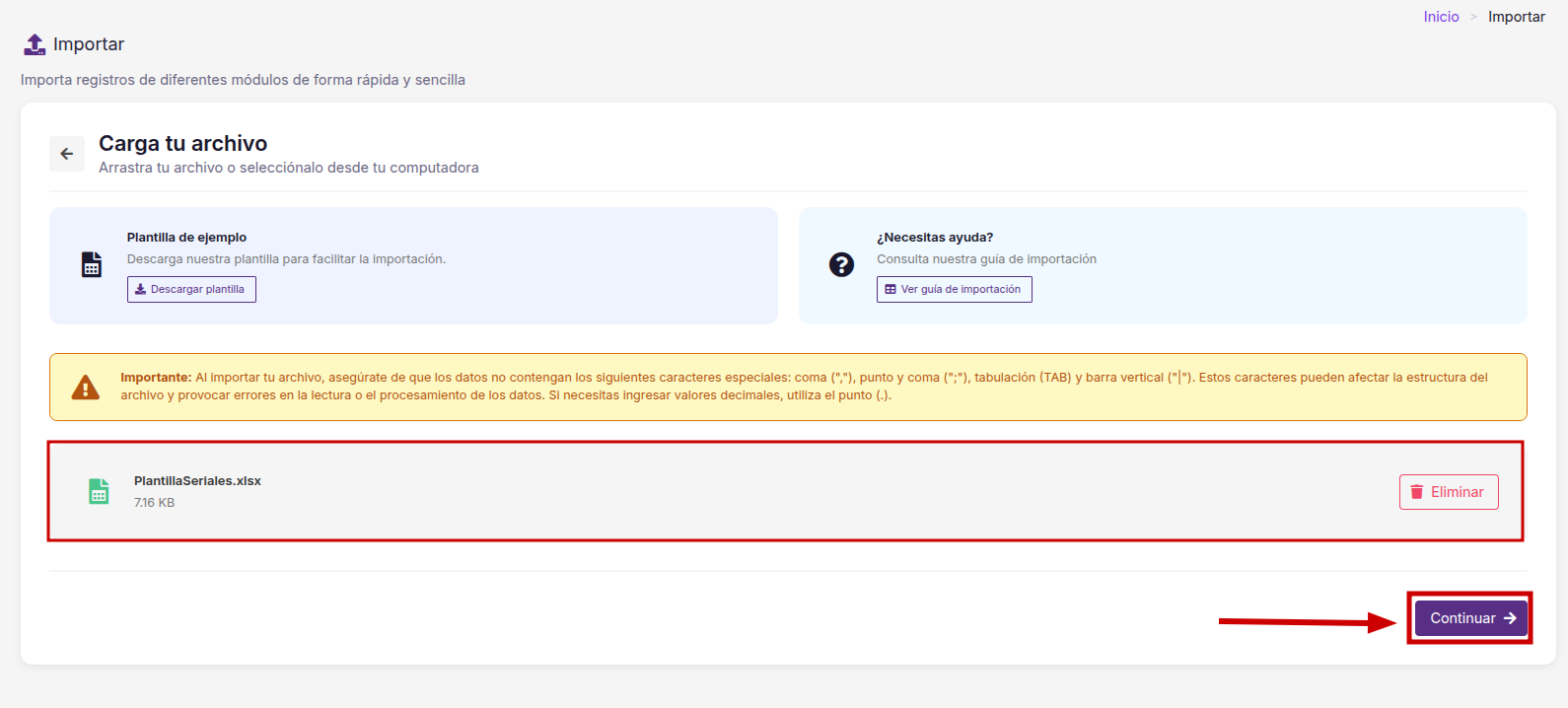The width and height of the screenshot is (1568, 708).
Task: Click the green PlantillaSeriales.xlsx file icon
Action: [x=99, y=491]
